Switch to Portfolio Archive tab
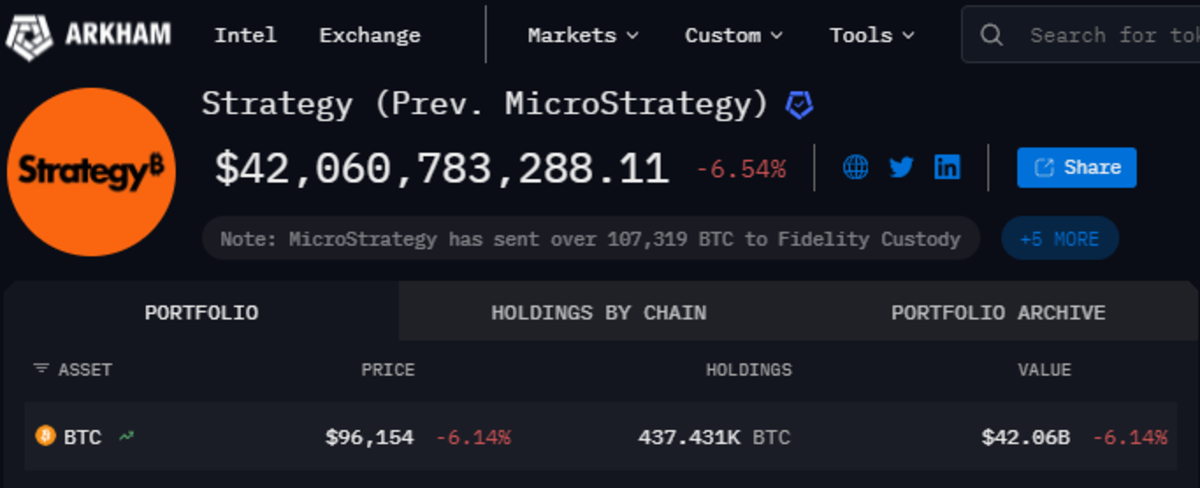Viewport: 1200px width, 488px height. (x=998, y=313)
